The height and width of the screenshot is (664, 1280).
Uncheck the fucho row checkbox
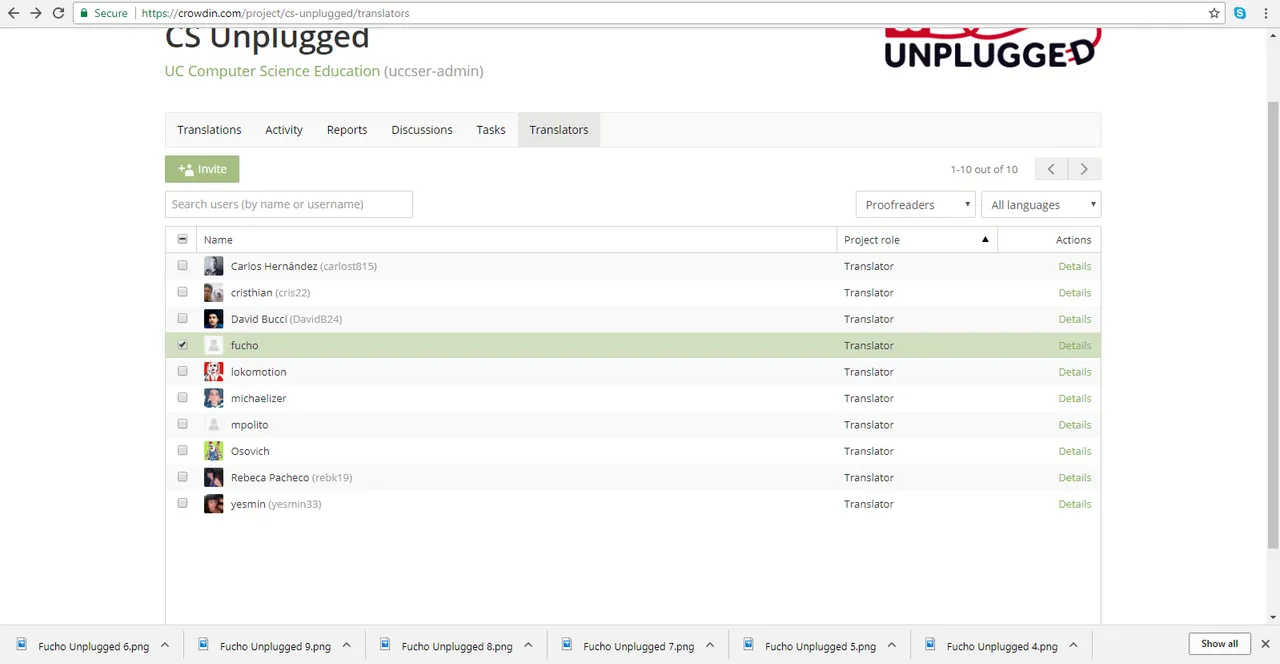point(182,345)
